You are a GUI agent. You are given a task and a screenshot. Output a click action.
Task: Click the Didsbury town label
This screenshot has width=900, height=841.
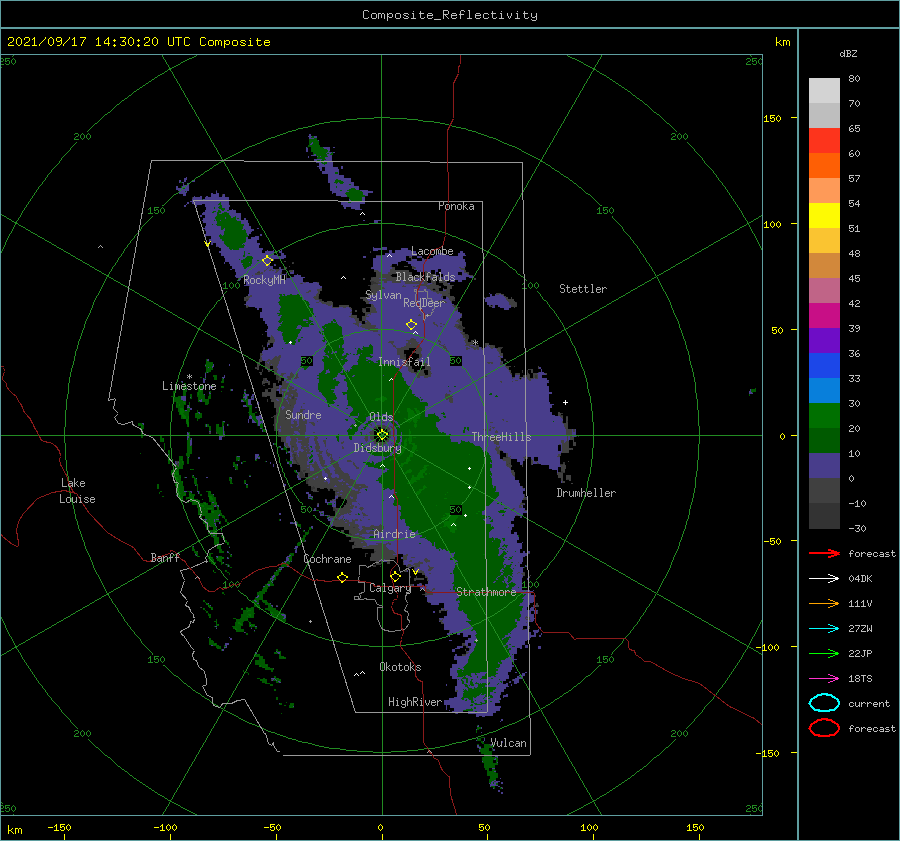click(377, 448)
